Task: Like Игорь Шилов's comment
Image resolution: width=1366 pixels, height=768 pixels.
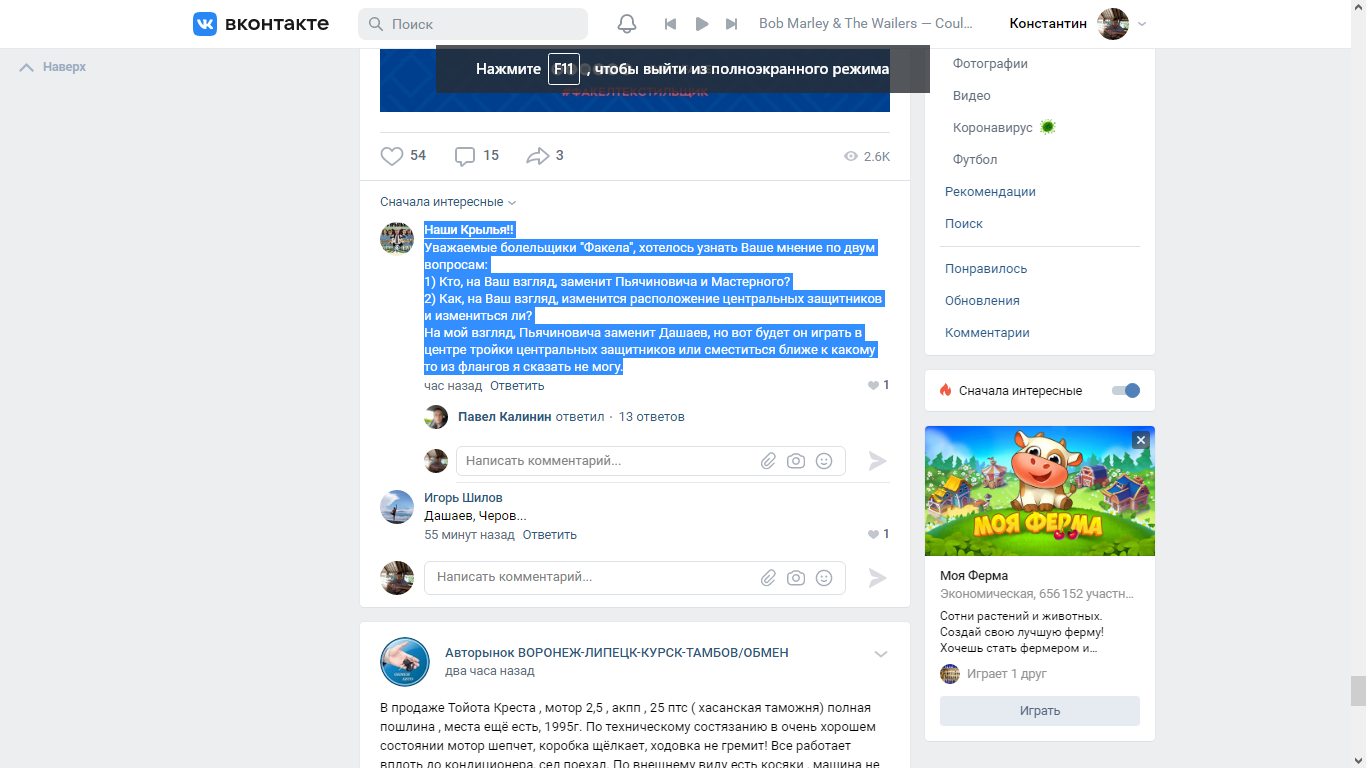Action: point(873,535)
